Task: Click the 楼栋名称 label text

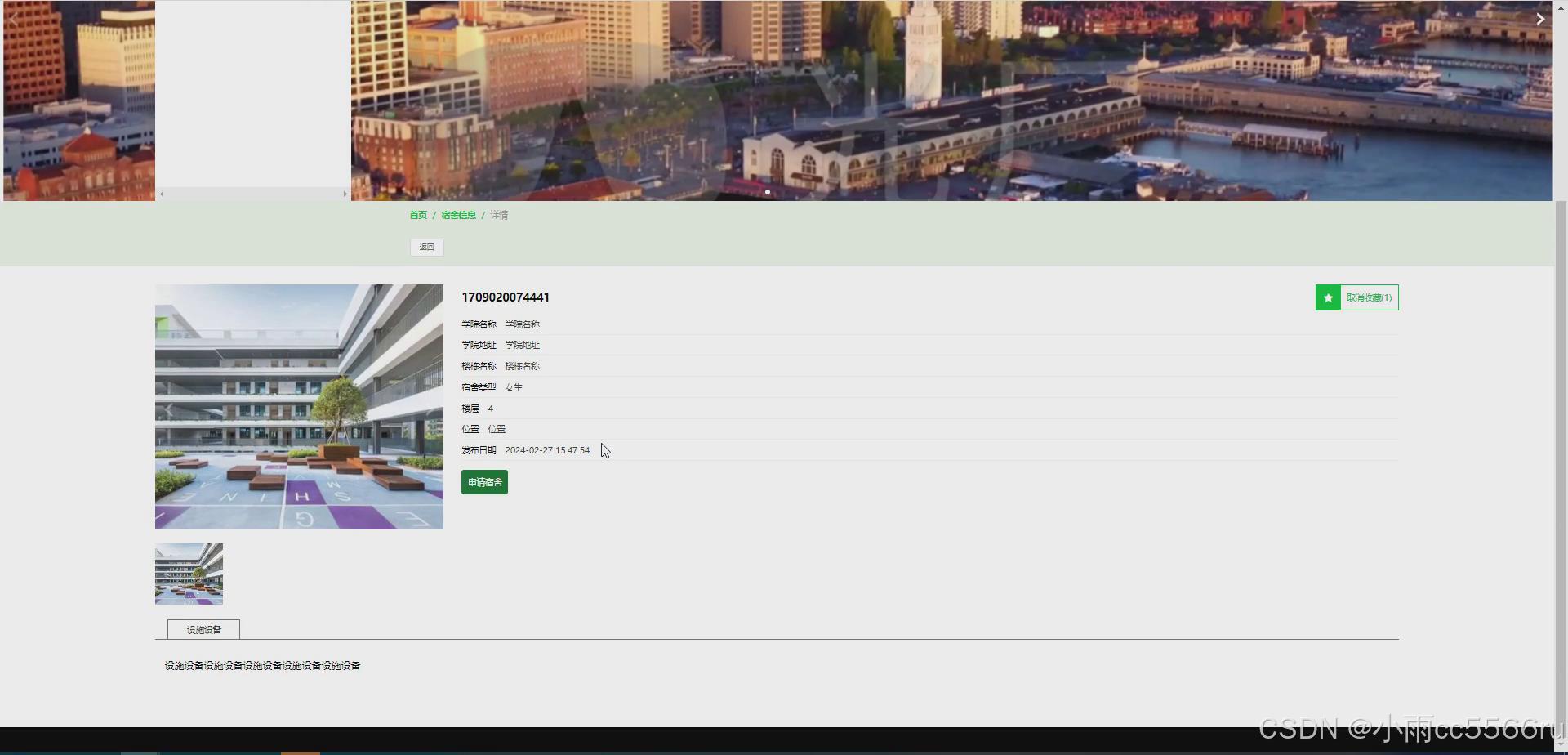Action: coord(479,366)
